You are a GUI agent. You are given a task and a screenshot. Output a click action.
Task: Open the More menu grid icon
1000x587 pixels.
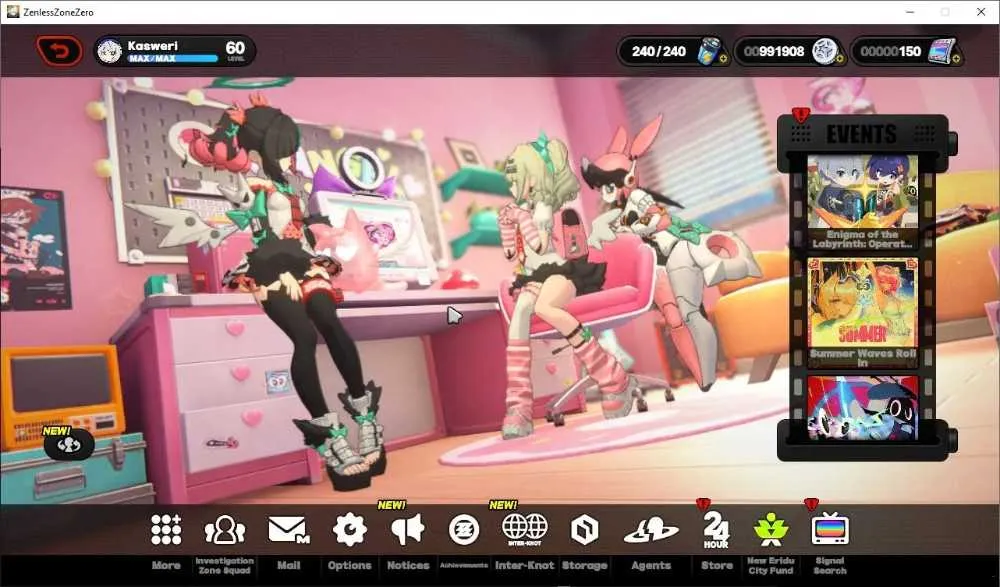pyautogui.click(x=166, y=530)
